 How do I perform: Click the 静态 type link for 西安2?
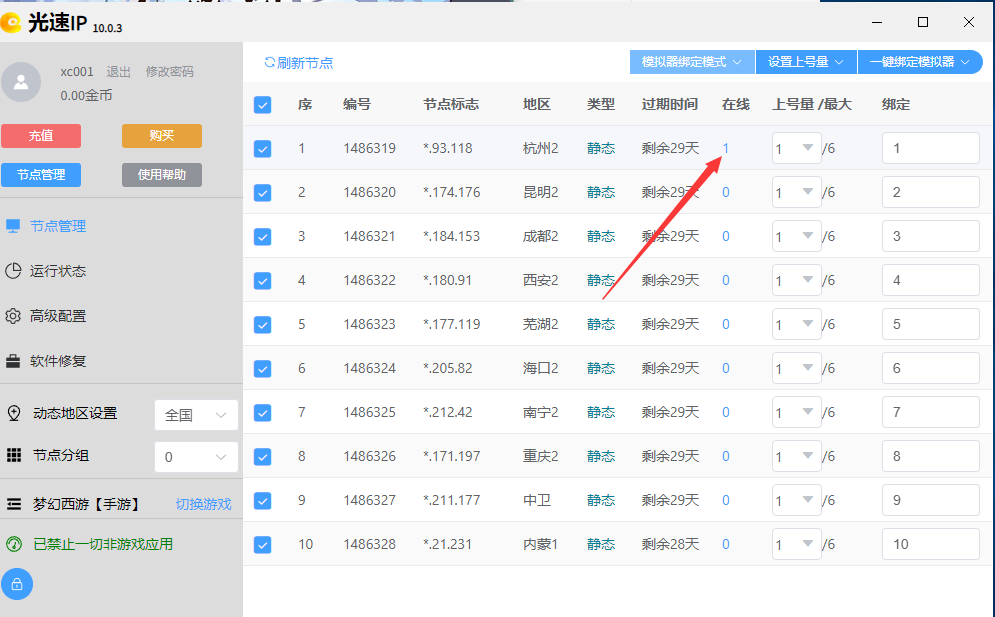(601, 280)
